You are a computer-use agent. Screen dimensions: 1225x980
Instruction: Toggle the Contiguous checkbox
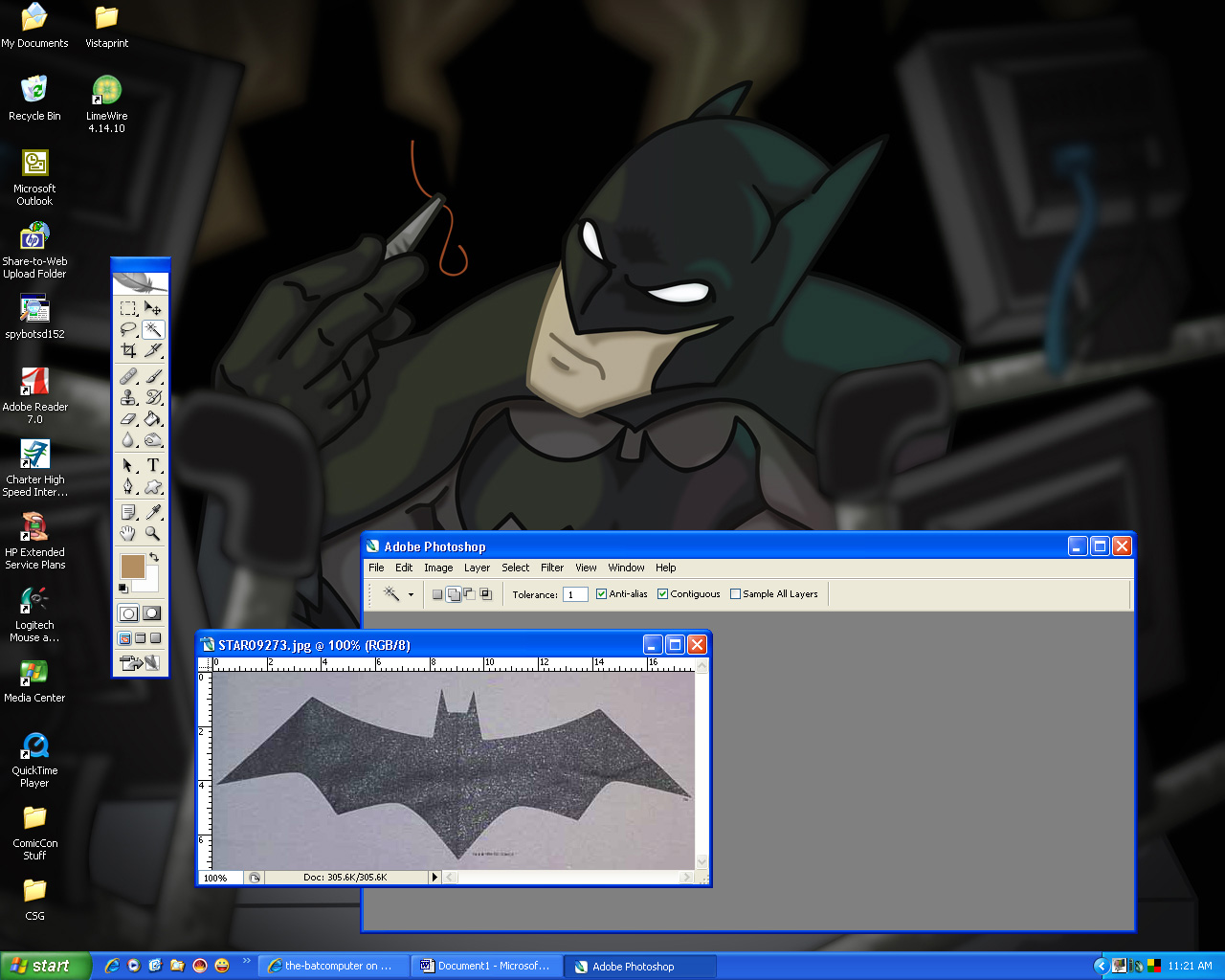tap(662, 593)
